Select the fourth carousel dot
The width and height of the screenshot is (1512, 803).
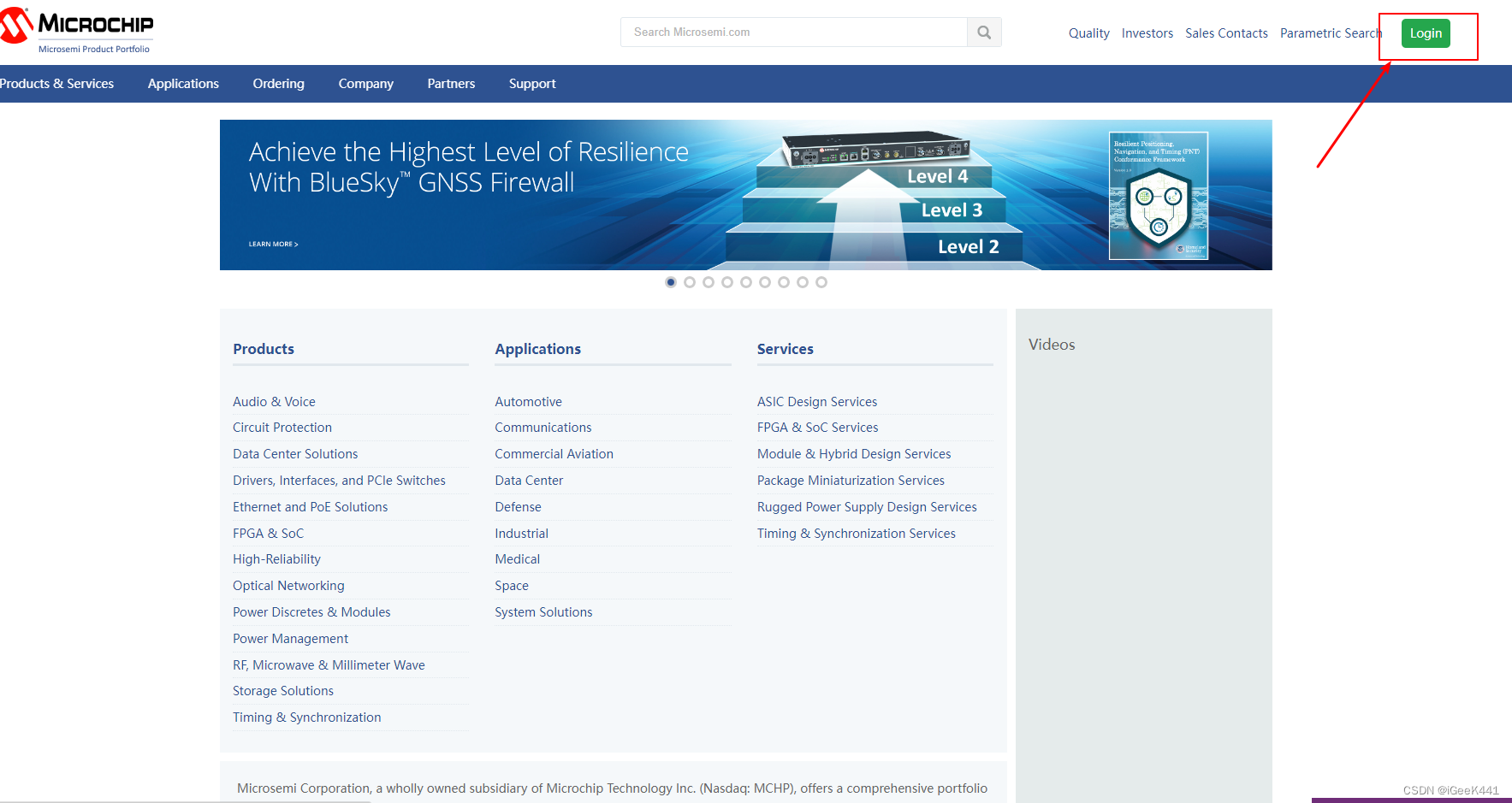pos(727,282)
